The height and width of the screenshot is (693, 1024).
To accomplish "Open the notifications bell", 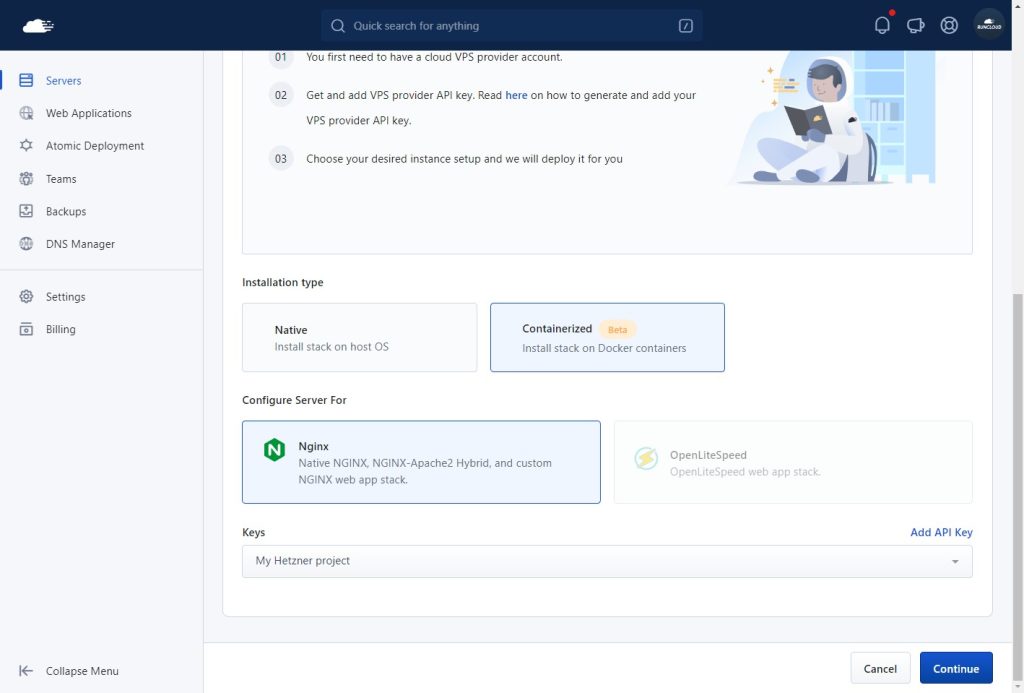I will click(882, 25).
